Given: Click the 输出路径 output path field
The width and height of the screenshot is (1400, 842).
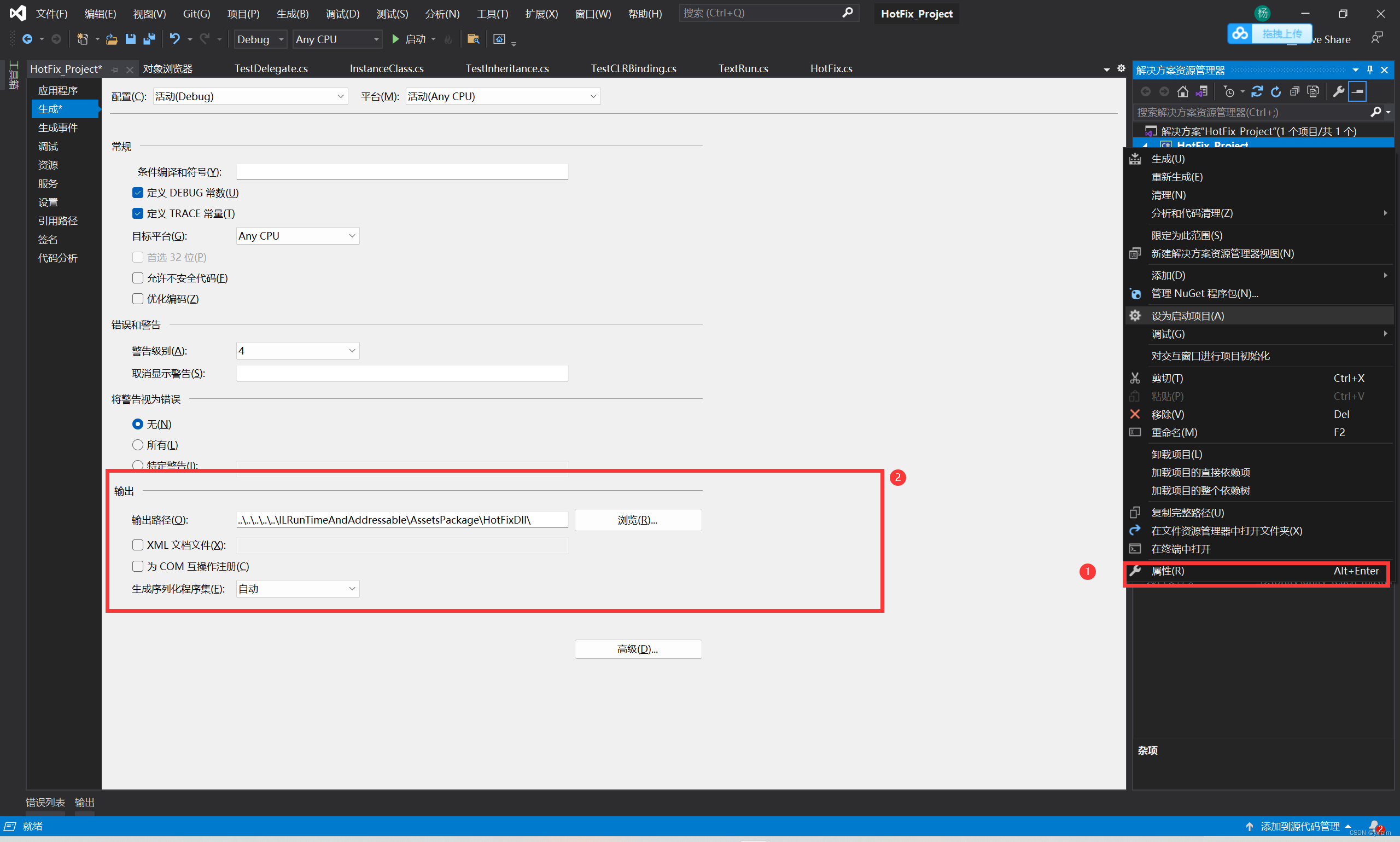Looking at the screenshot, I should pyautogui.click(x=402, y=520).
